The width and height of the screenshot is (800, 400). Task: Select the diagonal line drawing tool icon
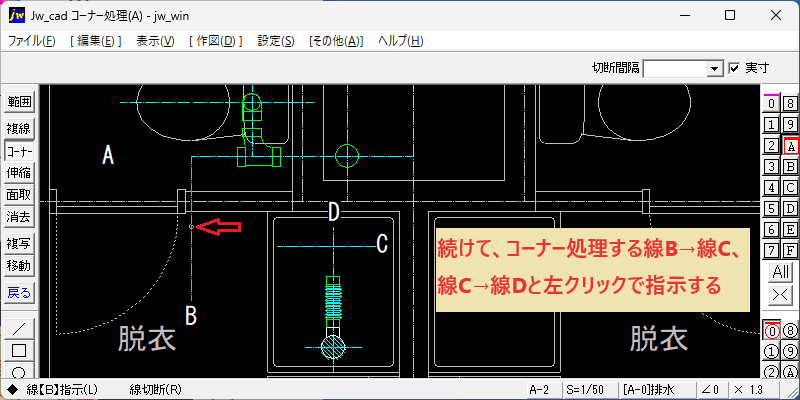(x=18, y=328)
